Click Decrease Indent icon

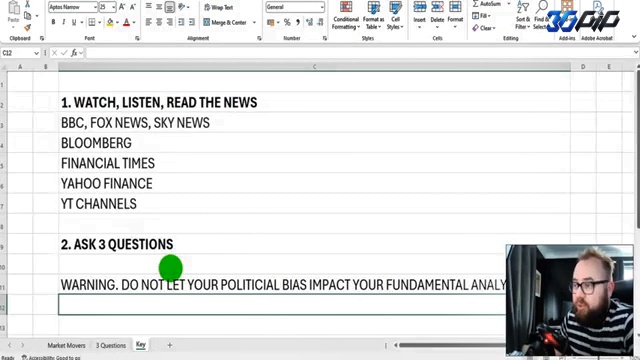pyautogui.click(x=181, y=22)
